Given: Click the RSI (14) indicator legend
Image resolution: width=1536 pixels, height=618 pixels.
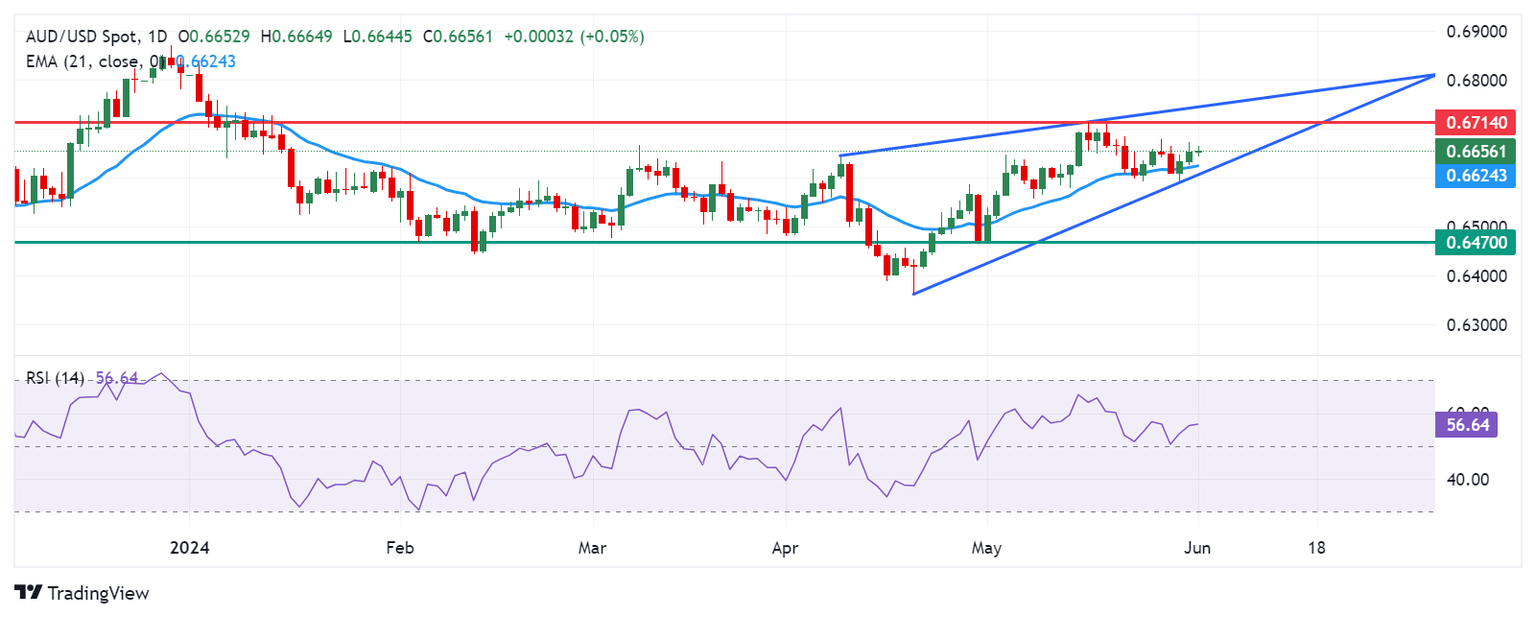Looking at the screenshot, I should tap(54, 378).
